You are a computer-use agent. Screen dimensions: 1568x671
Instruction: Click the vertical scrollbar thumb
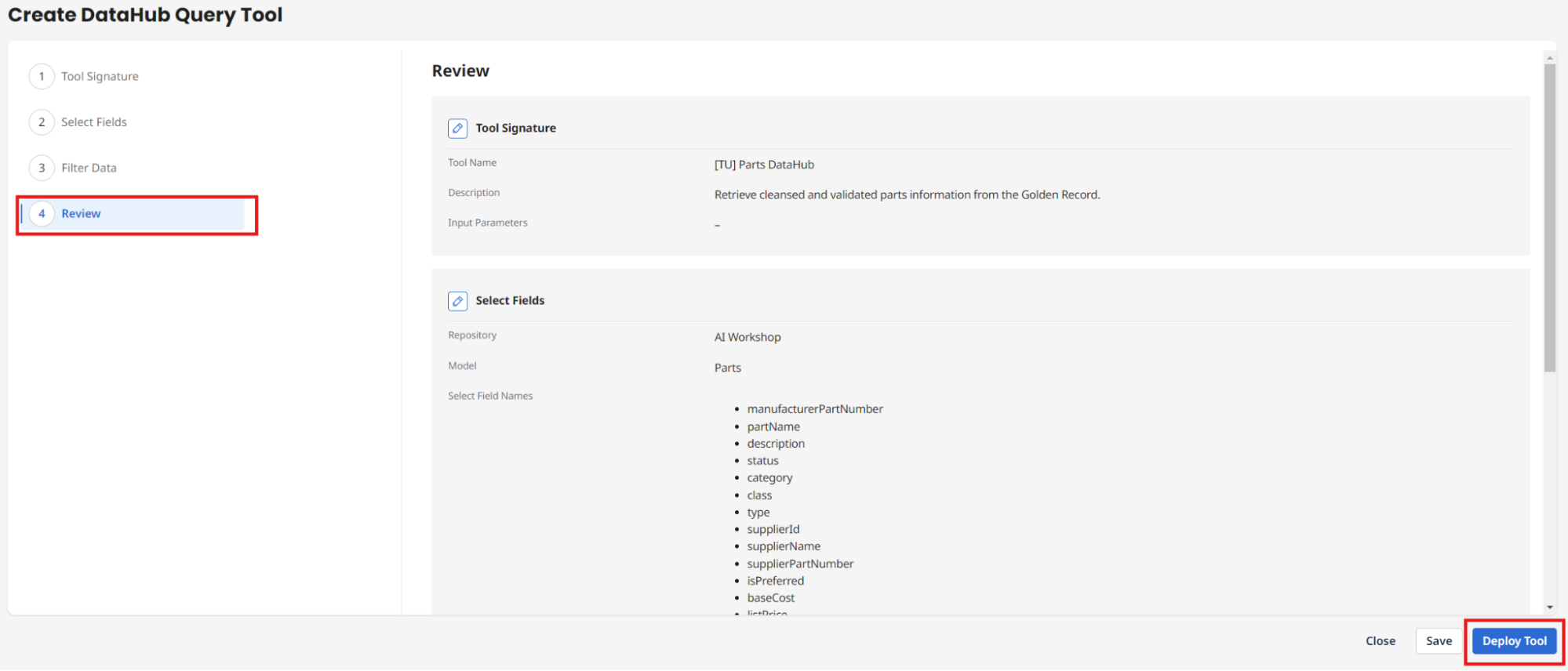tap(1549, 218)
